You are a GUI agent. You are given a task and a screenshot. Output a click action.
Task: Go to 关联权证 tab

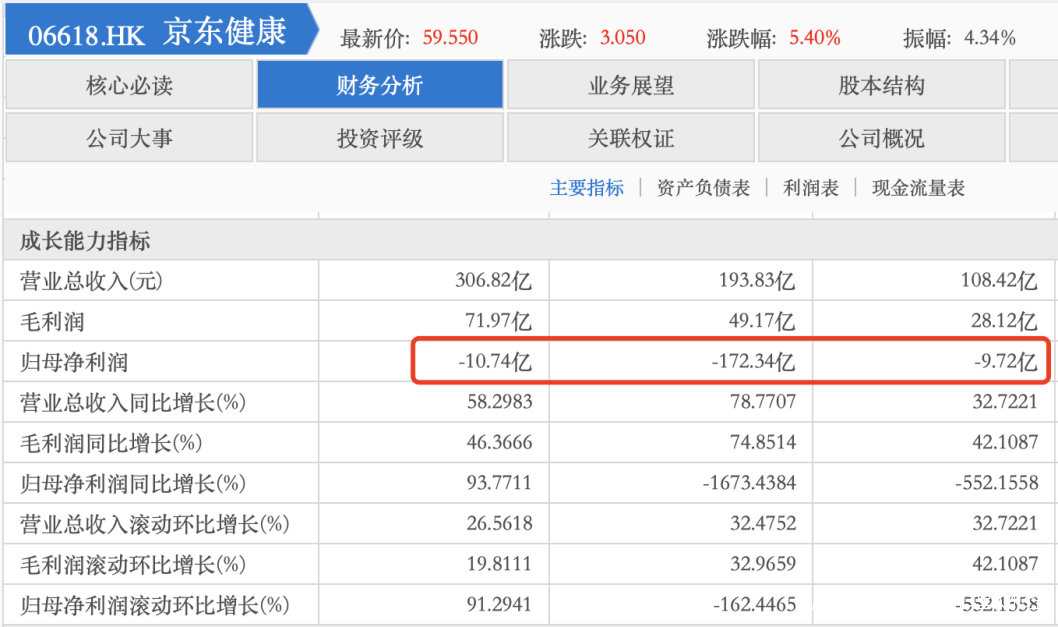click(x=631, y=138)
